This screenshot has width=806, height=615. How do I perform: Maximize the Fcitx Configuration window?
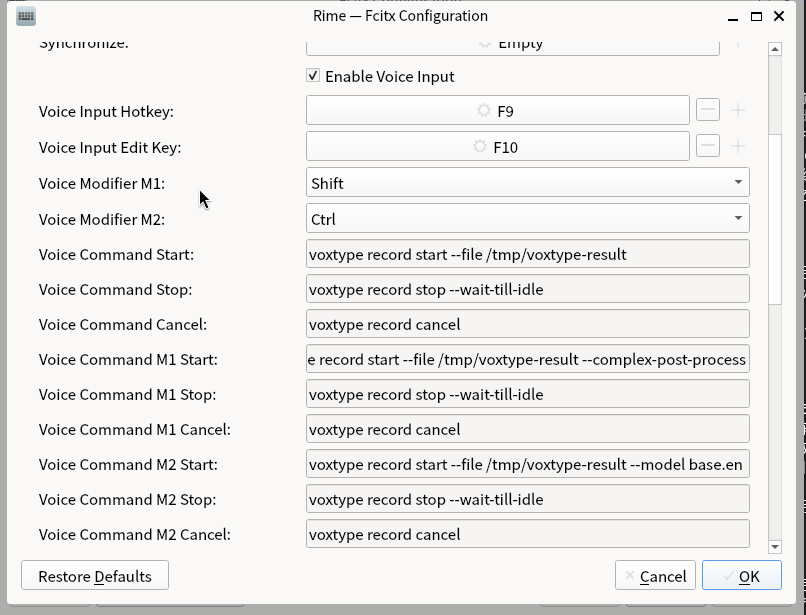click(757, 16)
